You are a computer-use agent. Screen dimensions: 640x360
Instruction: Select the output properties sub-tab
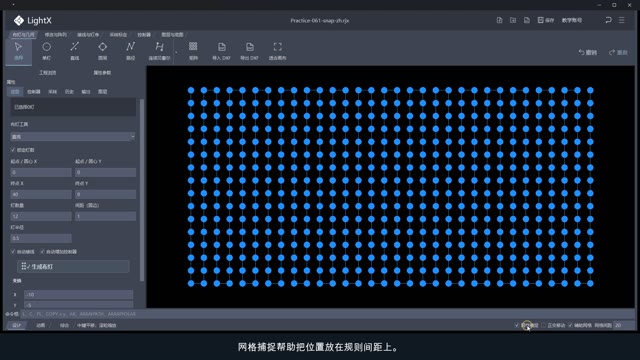point(86,92)
